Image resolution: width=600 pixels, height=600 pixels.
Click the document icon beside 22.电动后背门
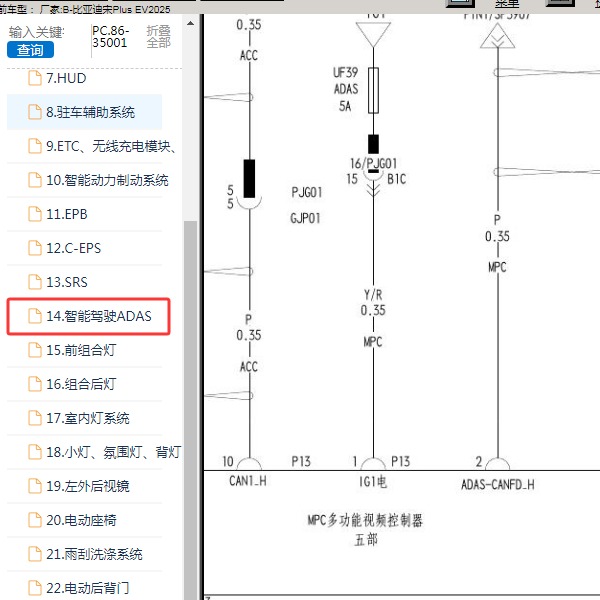[35, 588]
